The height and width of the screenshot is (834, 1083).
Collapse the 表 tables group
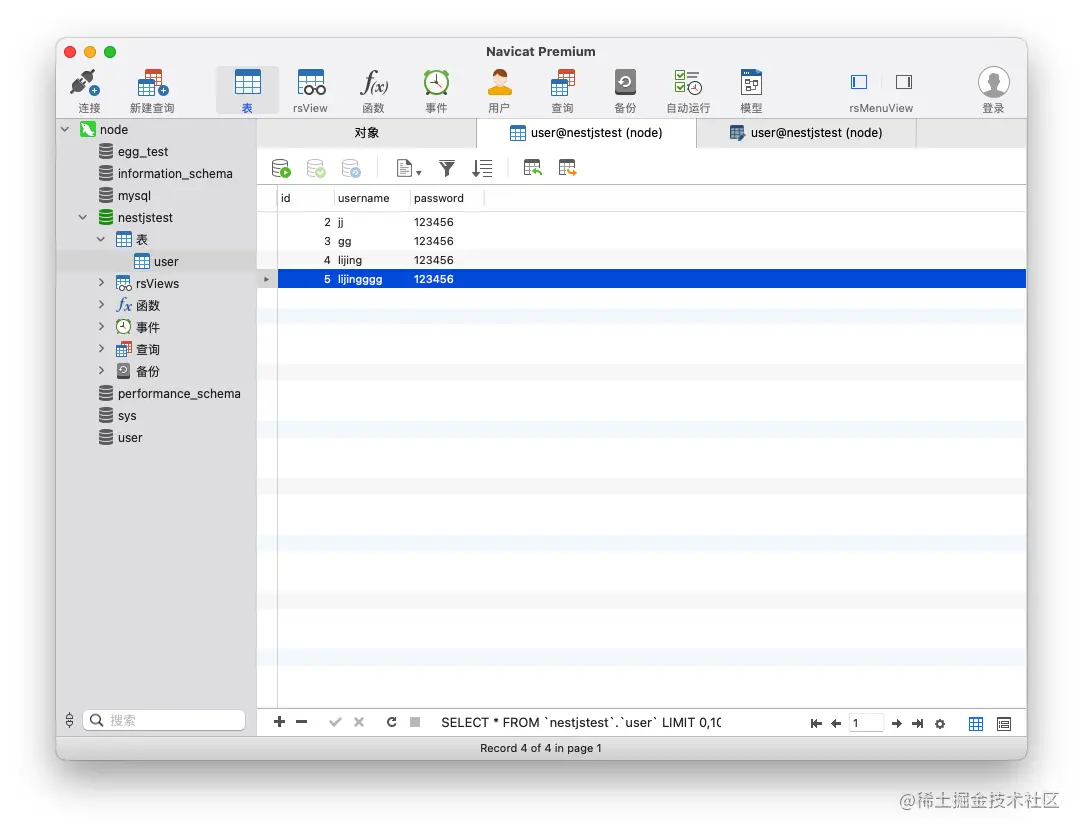coord(101,239)
